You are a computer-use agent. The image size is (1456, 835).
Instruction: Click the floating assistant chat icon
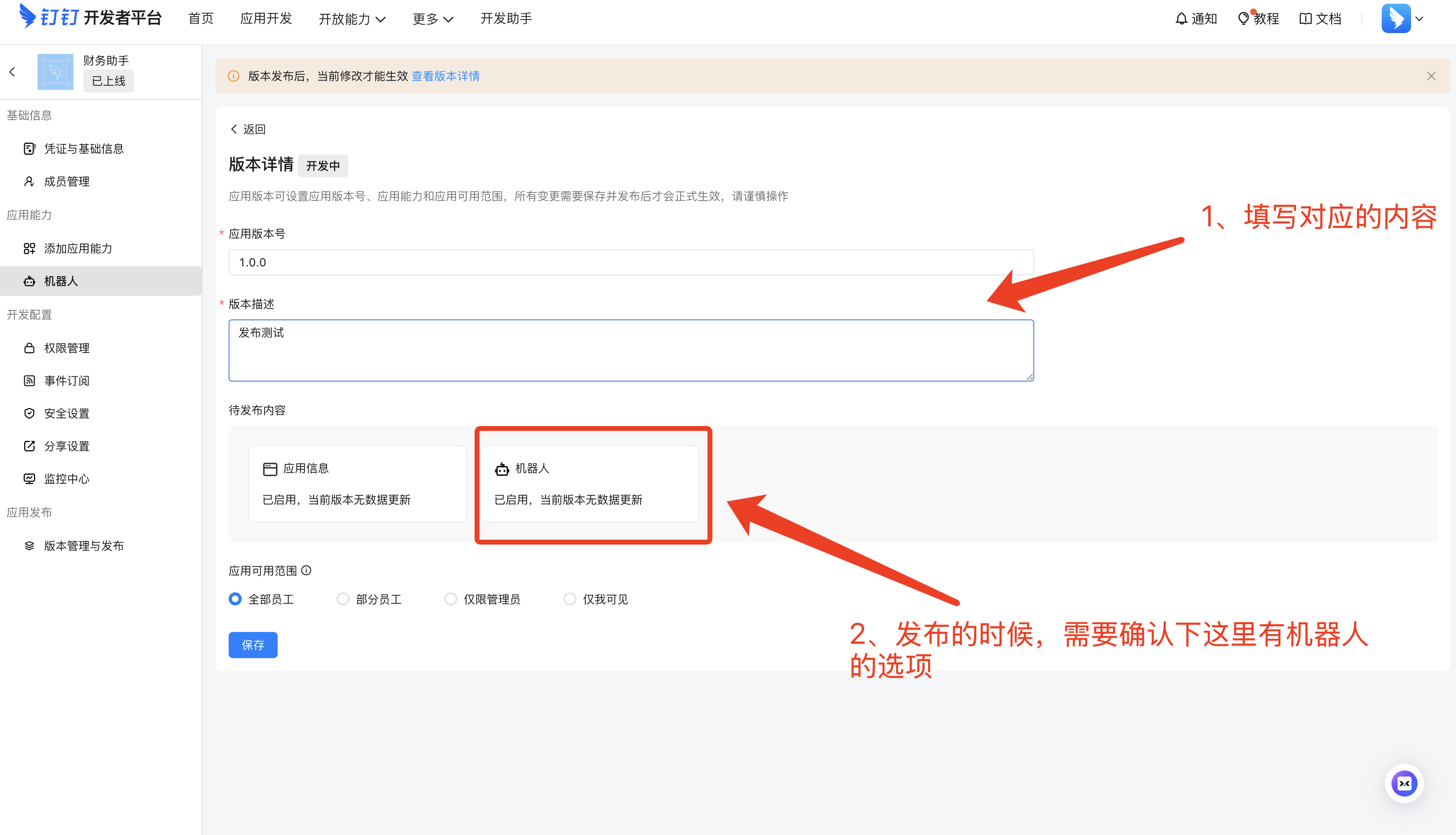coord(1404,784)
